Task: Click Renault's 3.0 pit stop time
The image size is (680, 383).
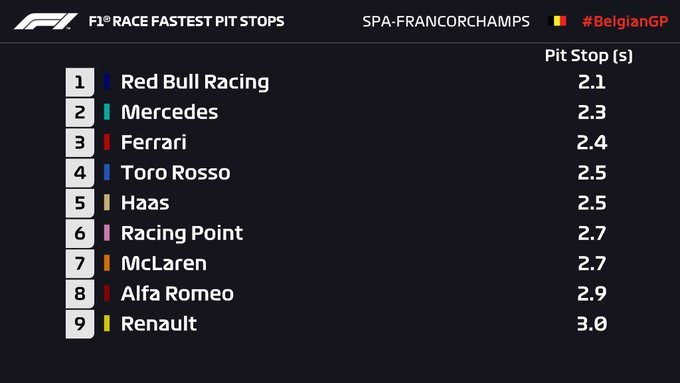Action: pos(592,324)
